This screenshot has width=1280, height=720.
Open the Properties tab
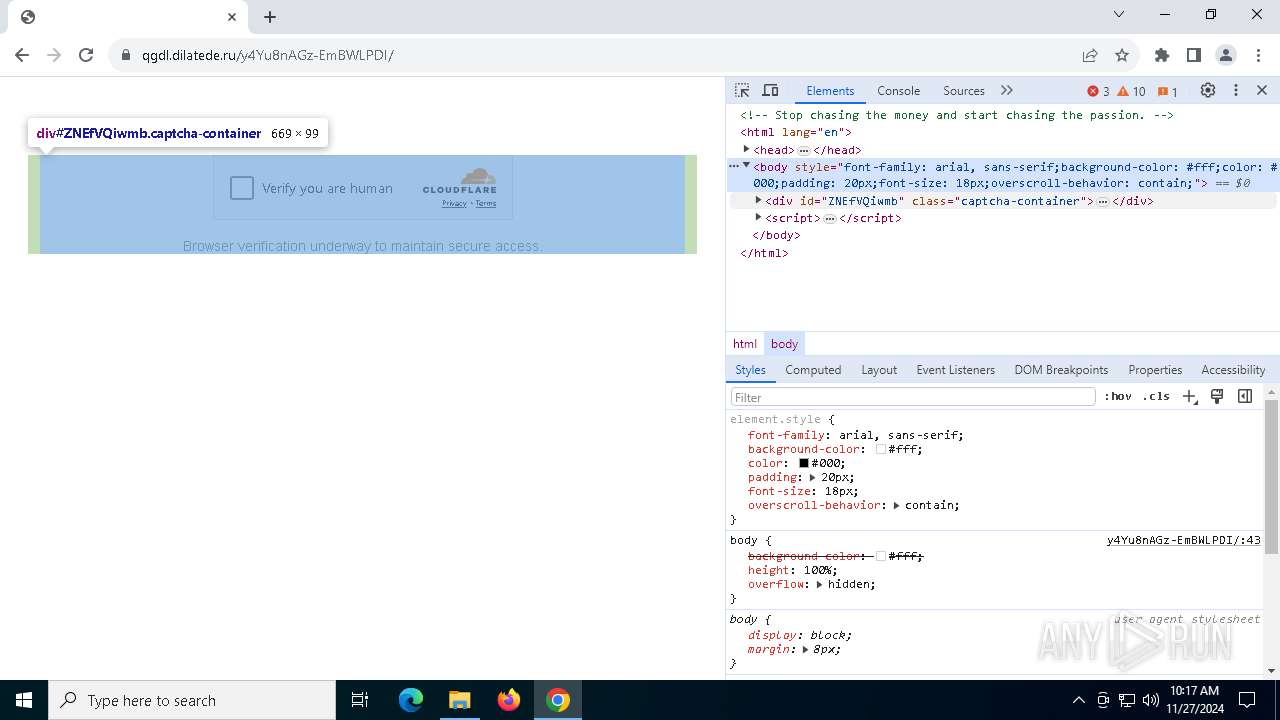click(1155, 369)
